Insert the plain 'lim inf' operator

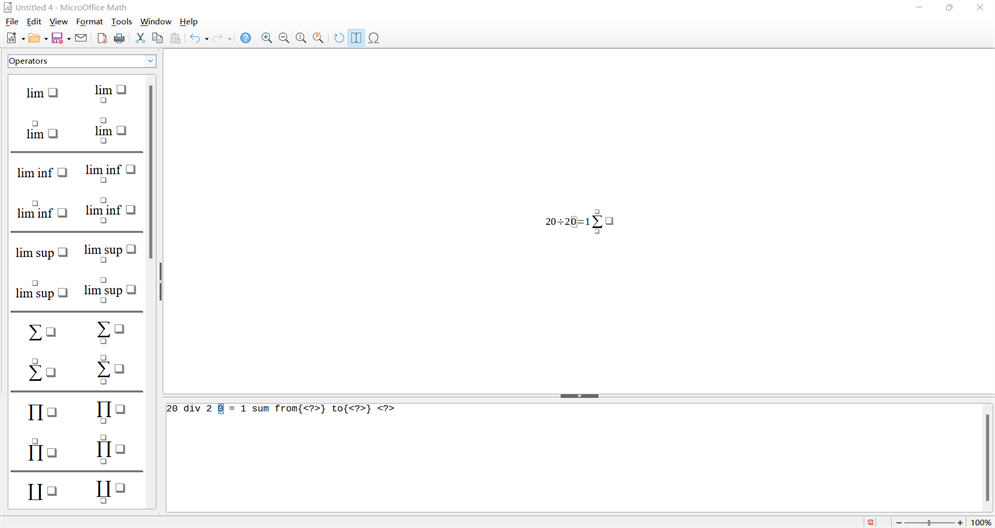41,173
